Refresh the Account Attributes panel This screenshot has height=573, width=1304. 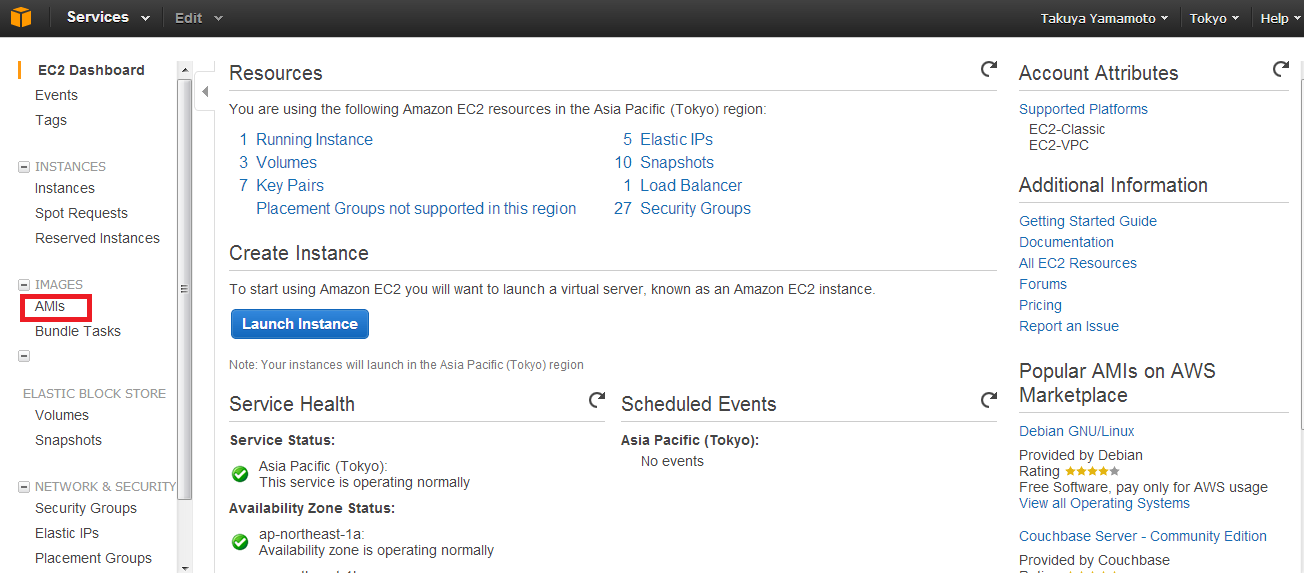pyautogui.click(x=1281, y=69)
